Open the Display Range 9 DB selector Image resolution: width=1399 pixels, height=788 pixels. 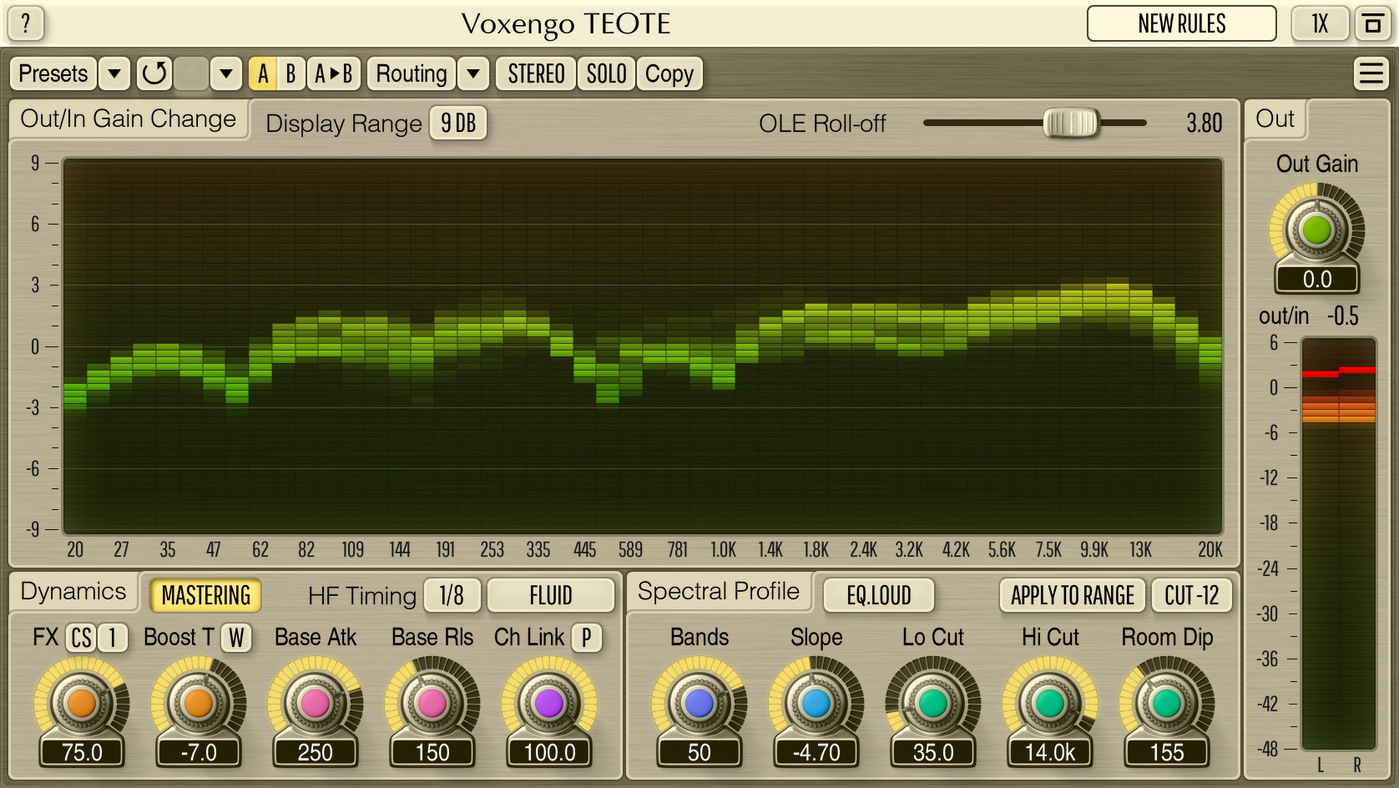(x=458, y=123)
